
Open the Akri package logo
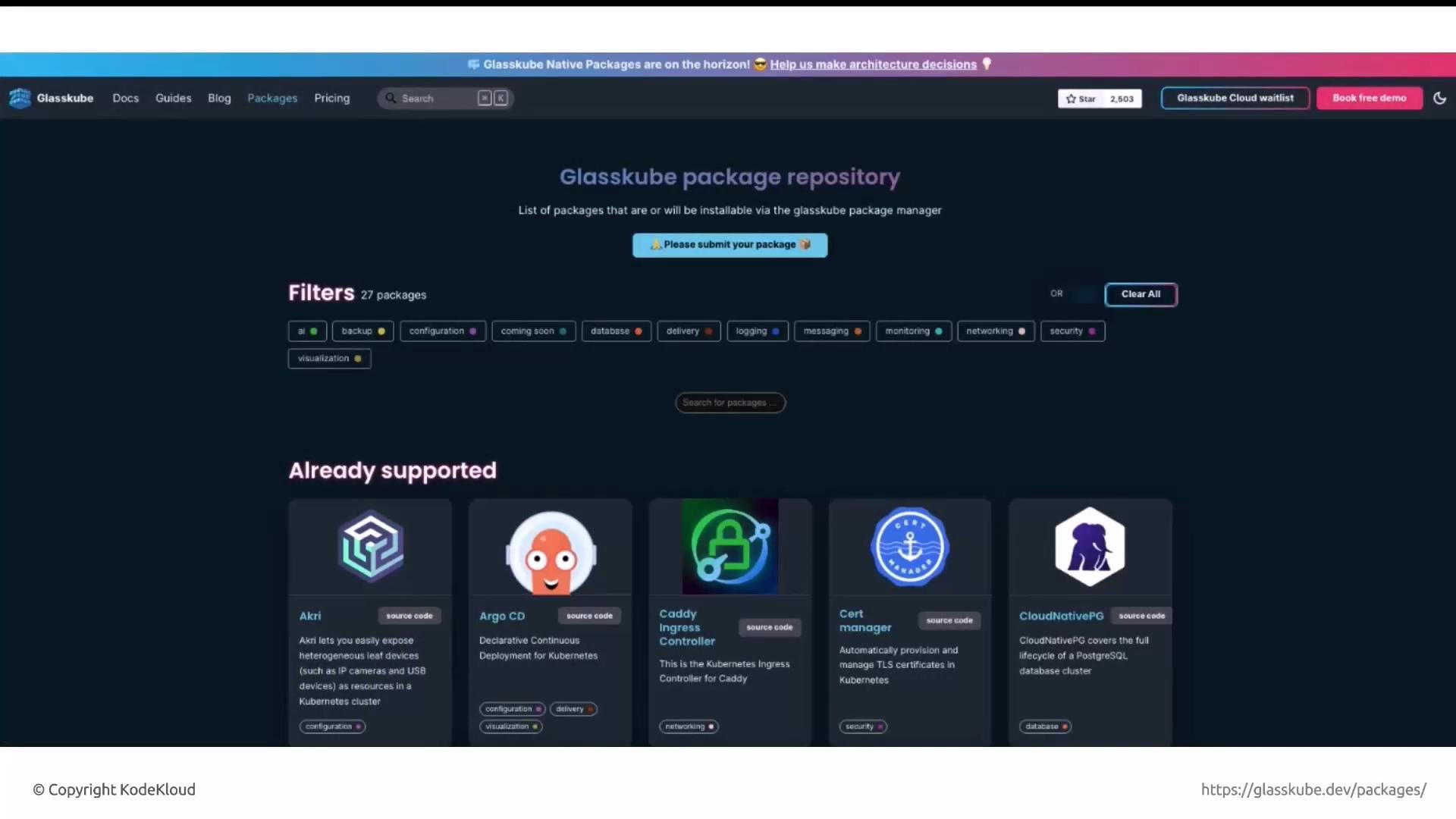[x=370, y=546]
